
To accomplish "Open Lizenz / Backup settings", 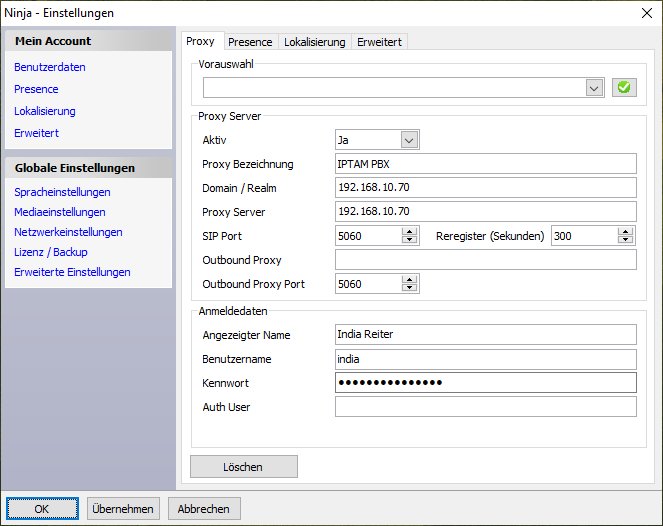I will point(51,252).
